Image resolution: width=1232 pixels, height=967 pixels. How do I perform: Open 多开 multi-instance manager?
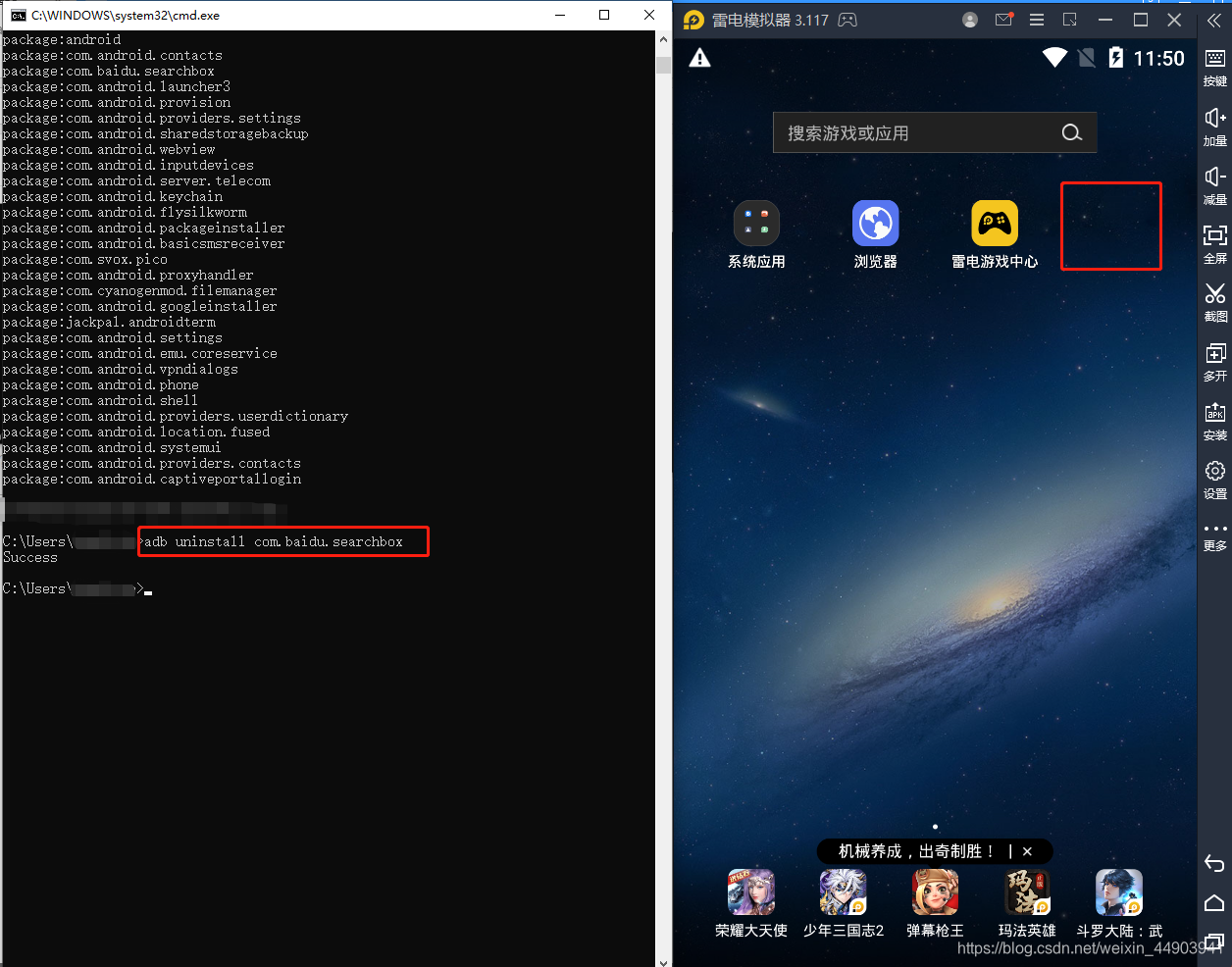tap(1215, 362)
